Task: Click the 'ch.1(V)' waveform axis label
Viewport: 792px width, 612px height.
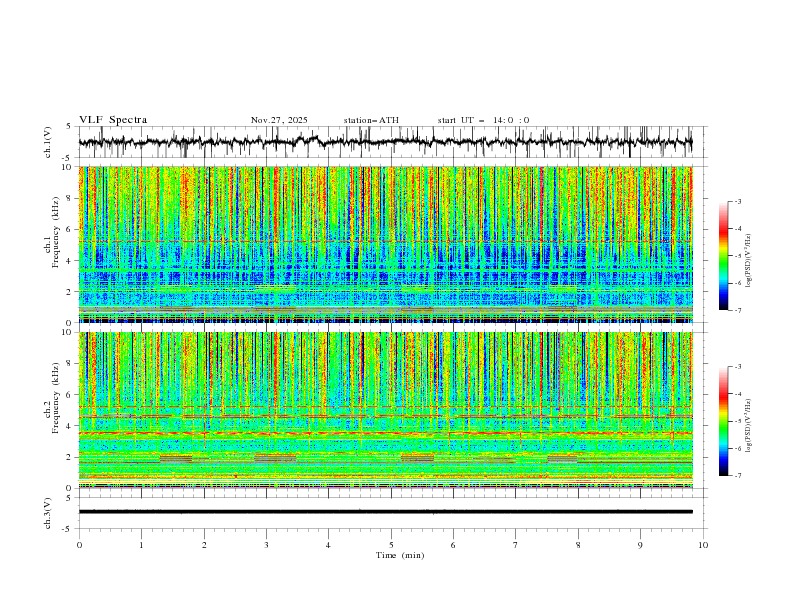Action: (x=48, y=142)
